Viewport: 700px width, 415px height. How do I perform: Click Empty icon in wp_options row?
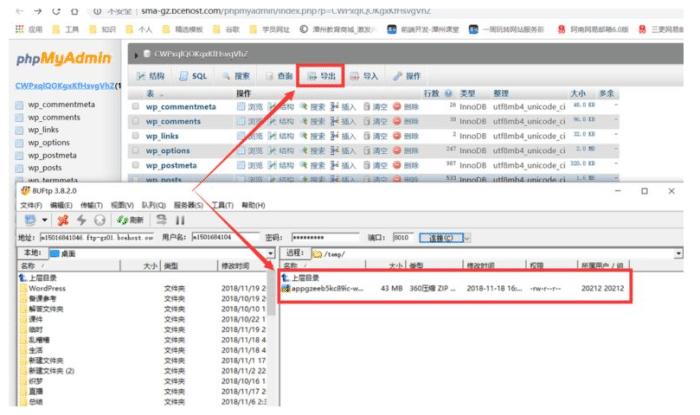367,150
